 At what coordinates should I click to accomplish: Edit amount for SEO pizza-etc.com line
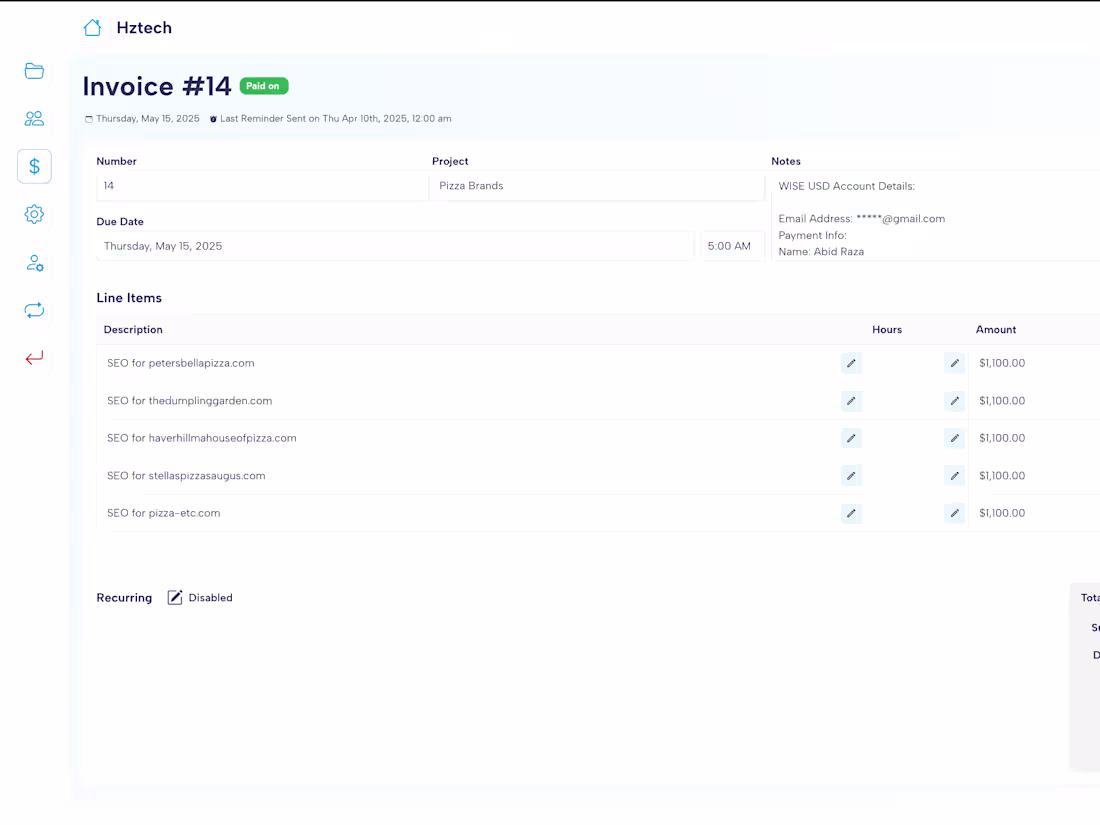coord(954,513)
